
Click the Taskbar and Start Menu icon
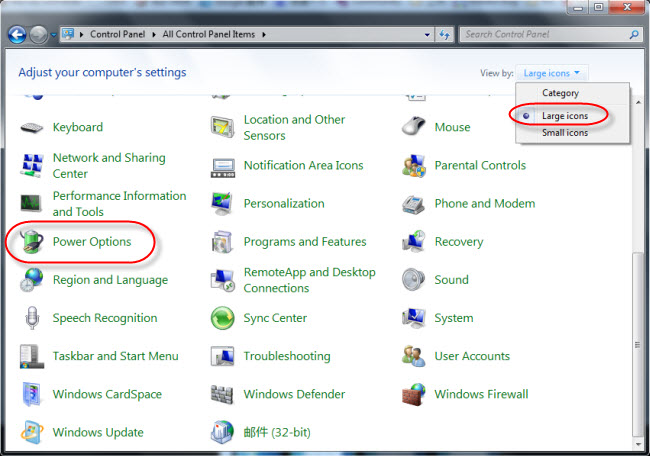pos(32,357)
